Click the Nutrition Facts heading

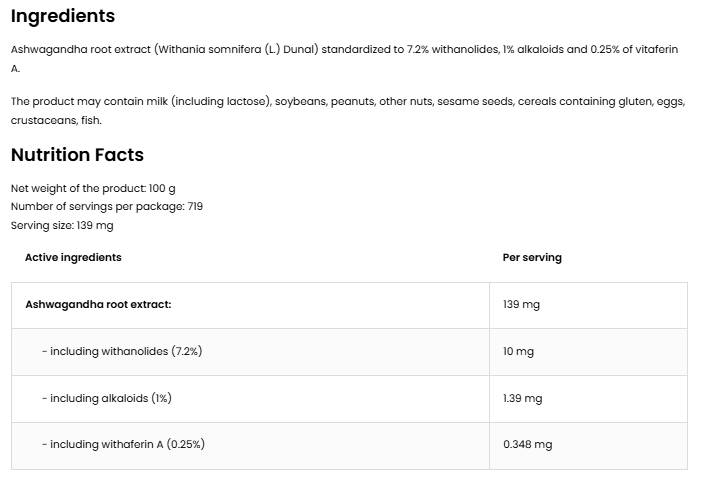pos(77,155)
